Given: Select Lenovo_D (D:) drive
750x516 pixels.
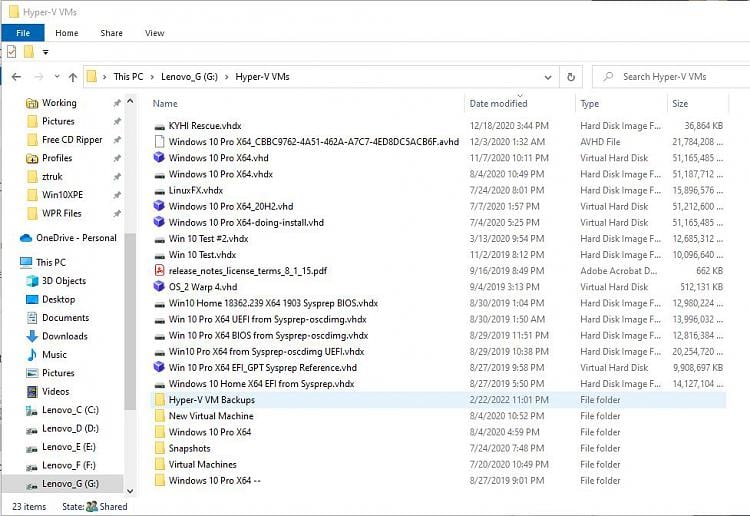Looking at the screenshot, I should coord(70,428).
